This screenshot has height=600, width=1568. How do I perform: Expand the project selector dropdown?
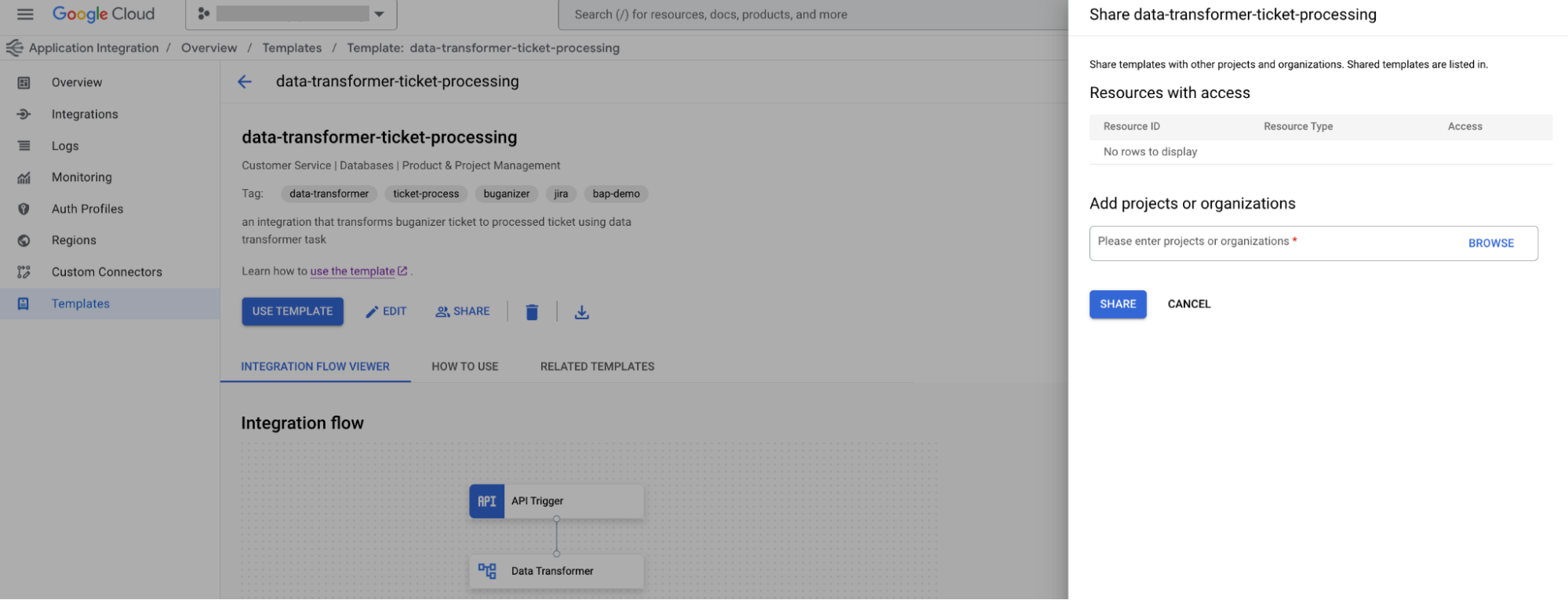tap(380, 14)
